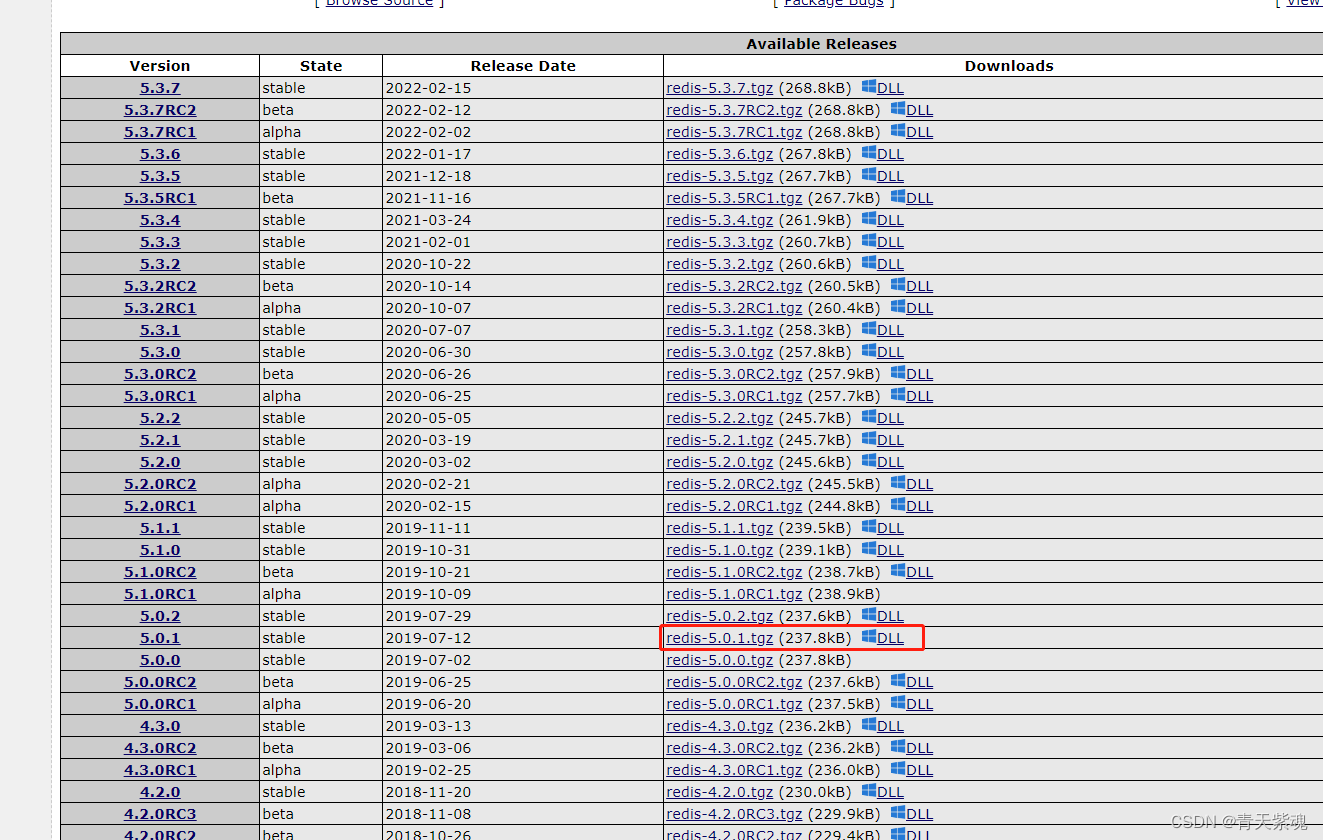Open the DLL link for version 5.0.2

(890, 616)
